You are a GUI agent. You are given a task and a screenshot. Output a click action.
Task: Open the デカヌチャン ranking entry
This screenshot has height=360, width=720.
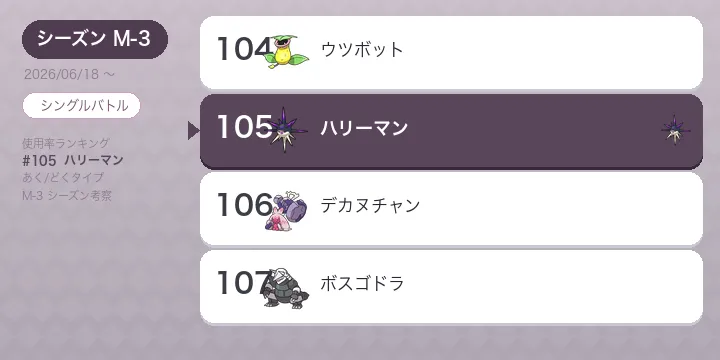451,209
